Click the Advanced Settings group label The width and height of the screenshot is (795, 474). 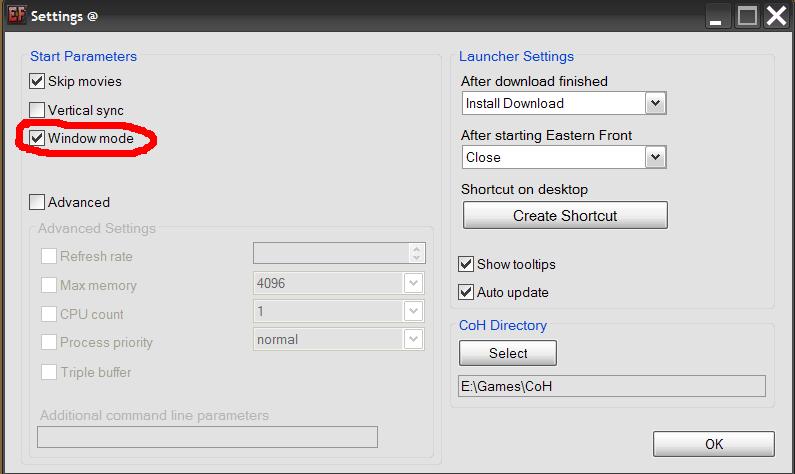coord(97,229)
